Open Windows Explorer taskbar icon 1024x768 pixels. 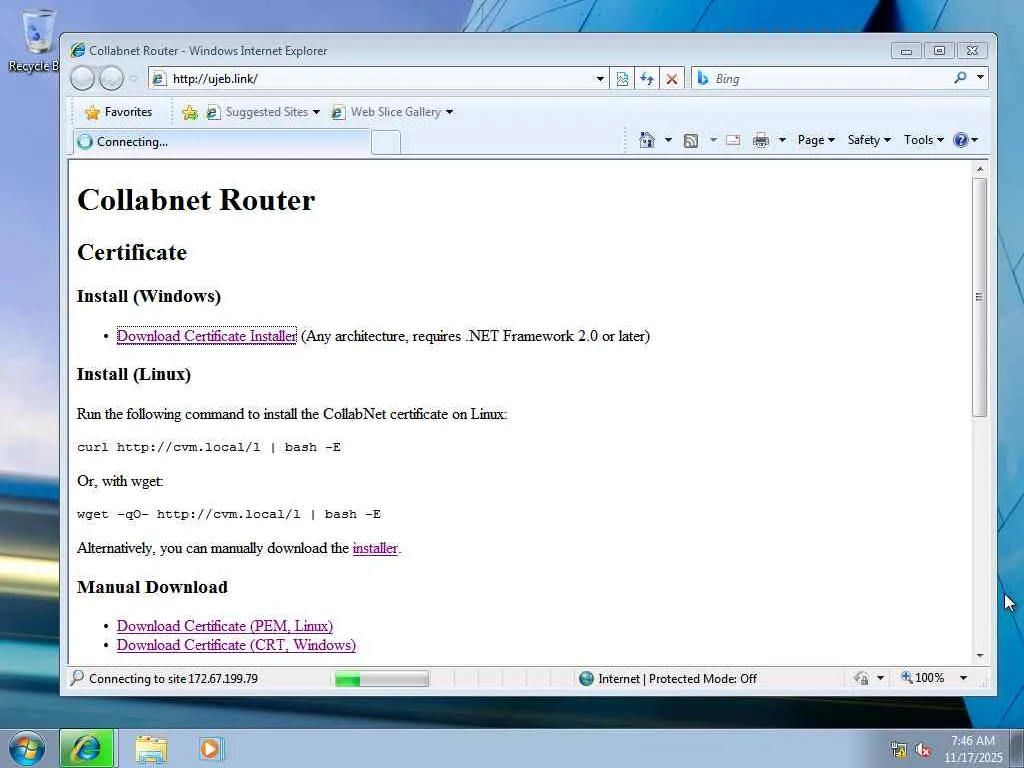tap(151, 749)
